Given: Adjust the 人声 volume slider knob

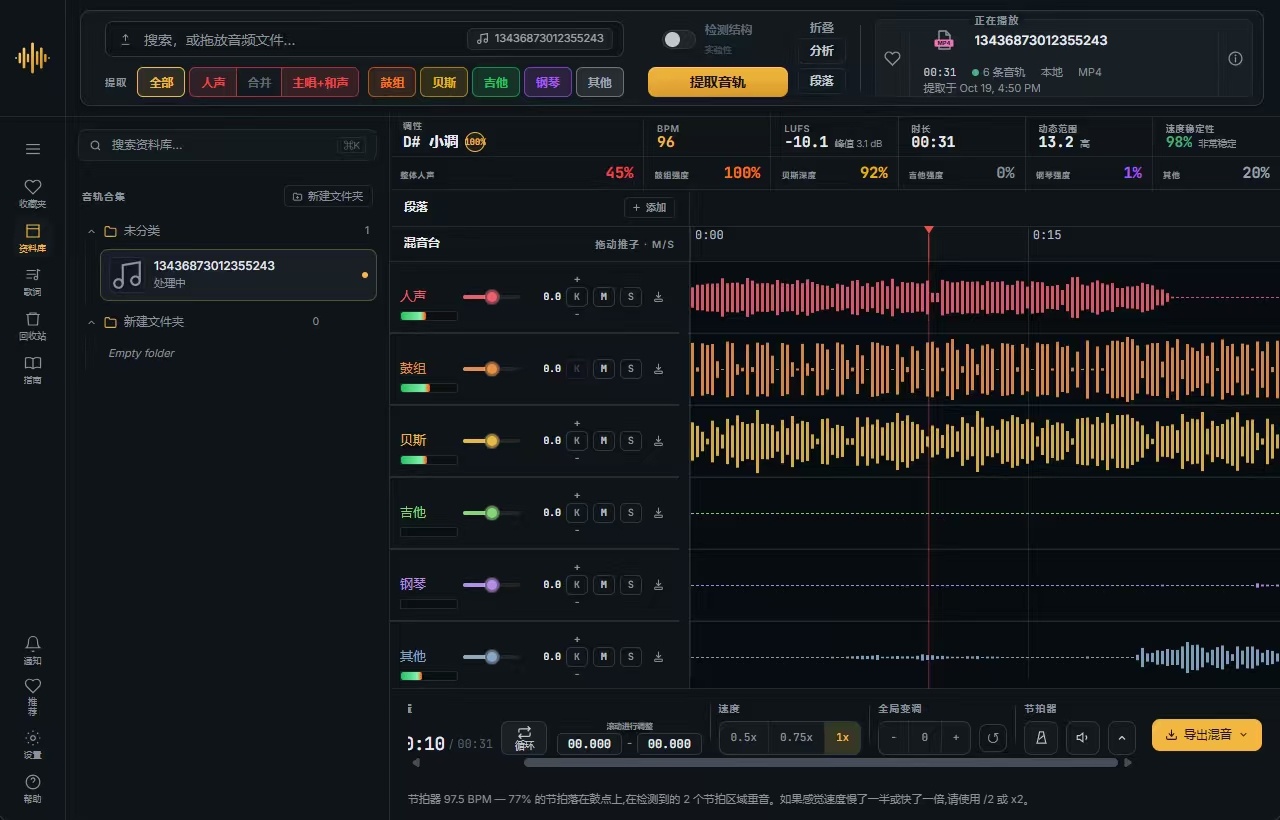Looking at the screenshot, I should click(492, 297).
